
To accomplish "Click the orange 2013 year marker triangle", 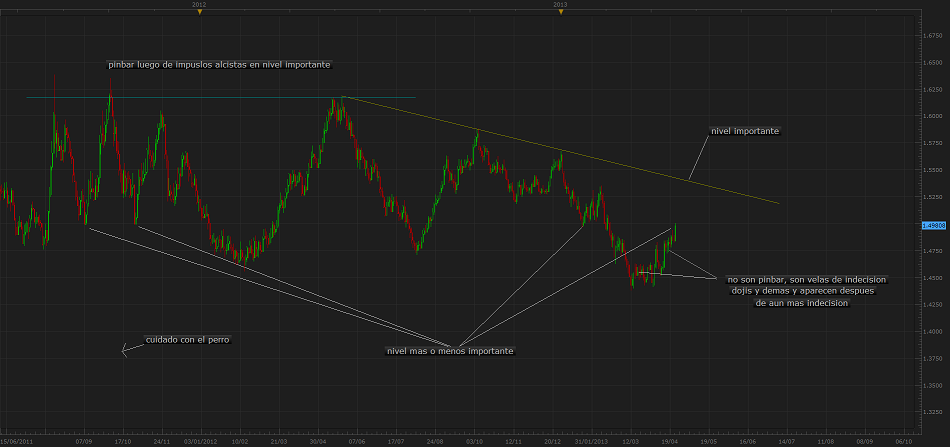I will pyautogui.click(x=560, y=12).
